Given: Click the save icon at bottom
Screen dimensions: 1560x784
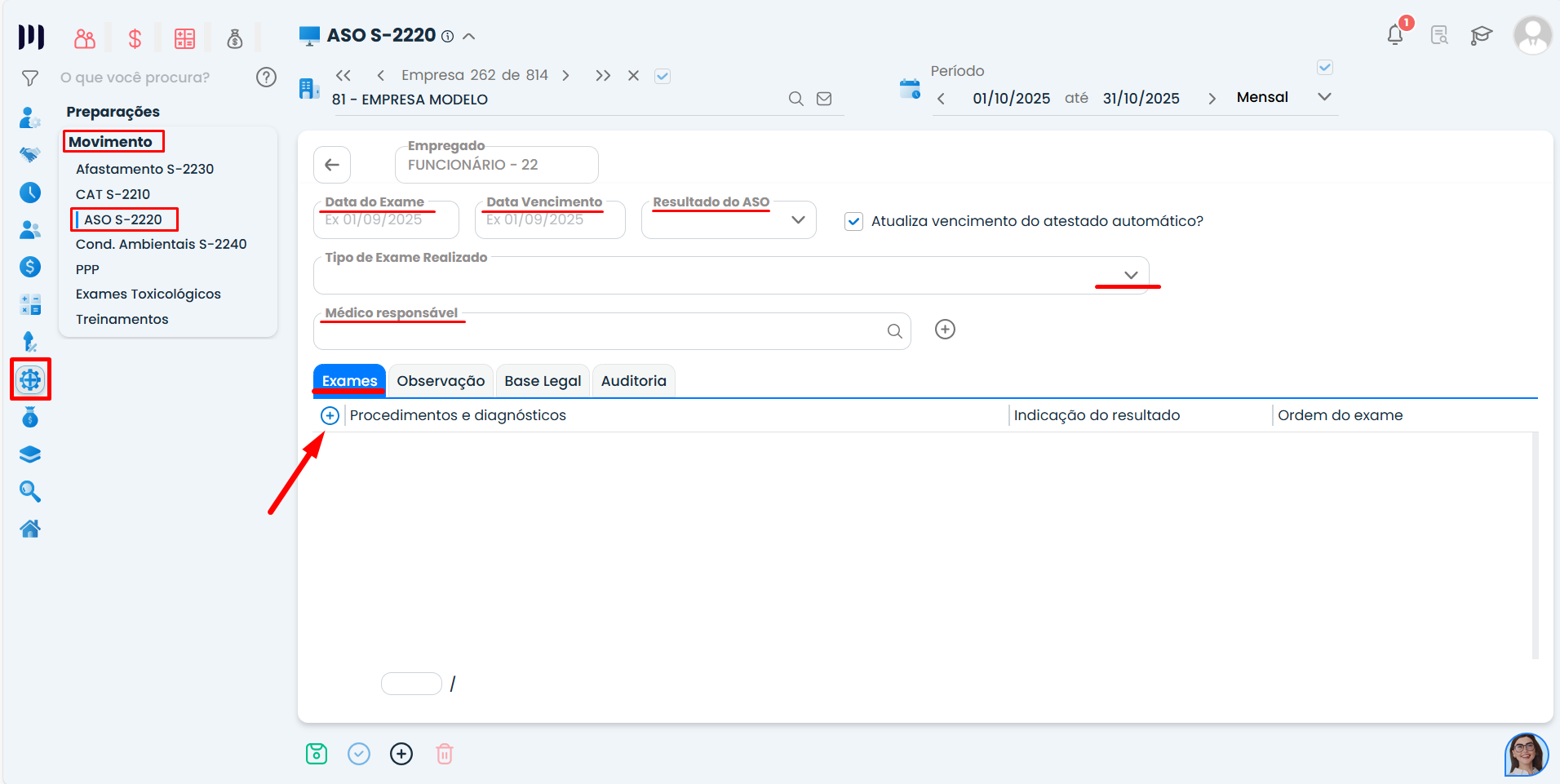Looking at the screenshot, I should [x=317, y=754].
